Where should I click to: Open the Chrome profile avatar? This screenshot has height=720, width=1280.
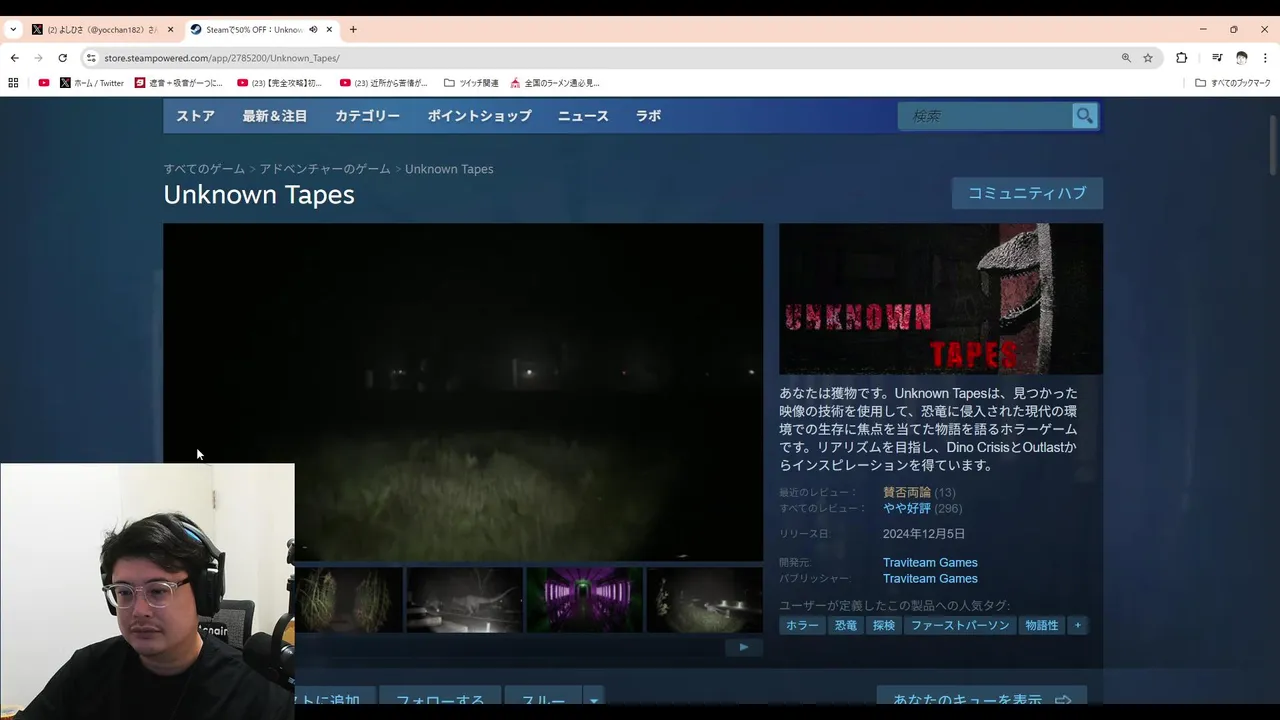1242,58
